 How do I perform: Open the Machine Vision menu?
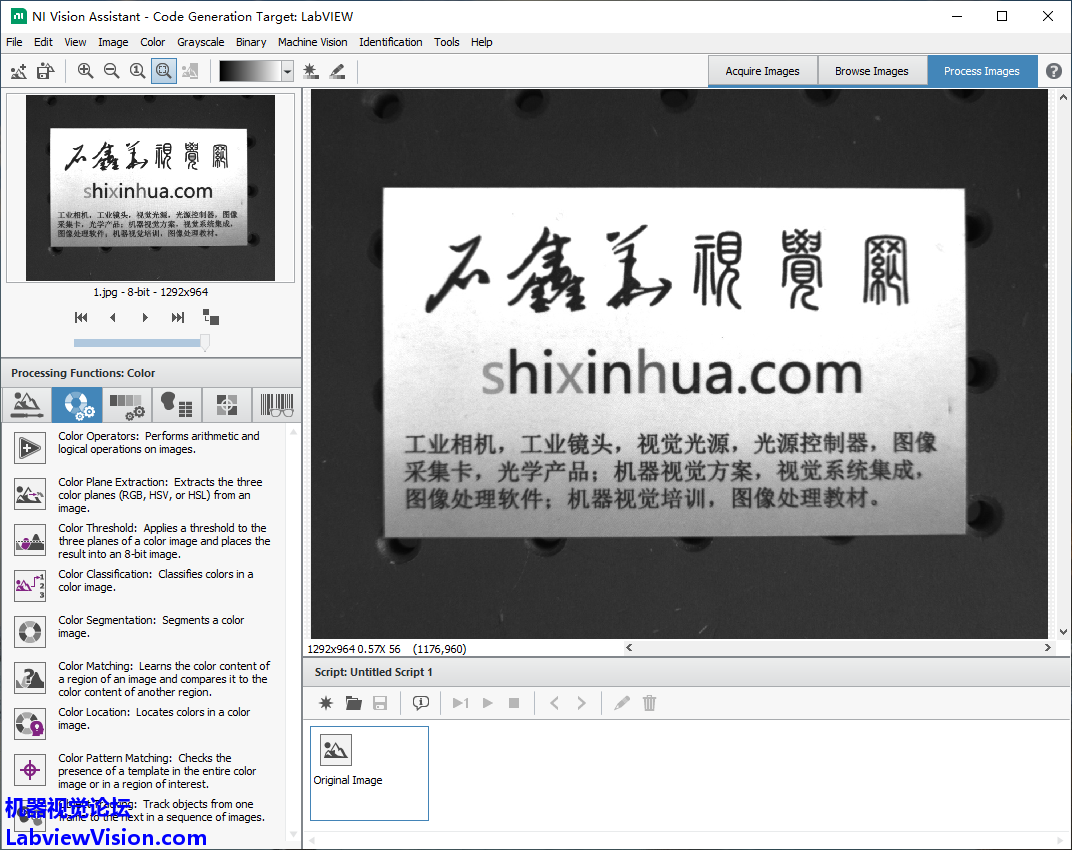coord(312,42)
